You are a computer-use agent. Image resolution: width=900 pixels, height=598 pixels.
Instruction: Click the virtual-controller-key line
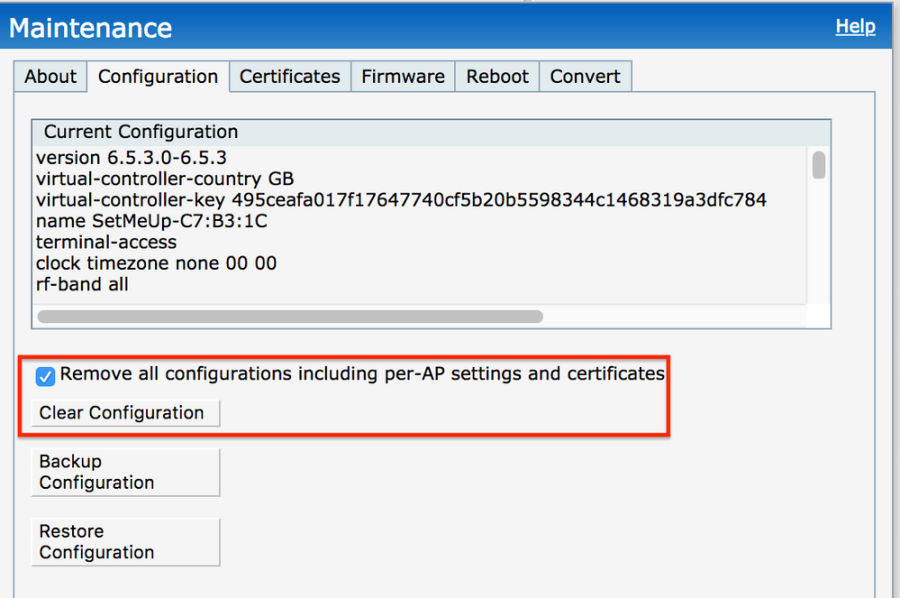[x=400, y=200]
